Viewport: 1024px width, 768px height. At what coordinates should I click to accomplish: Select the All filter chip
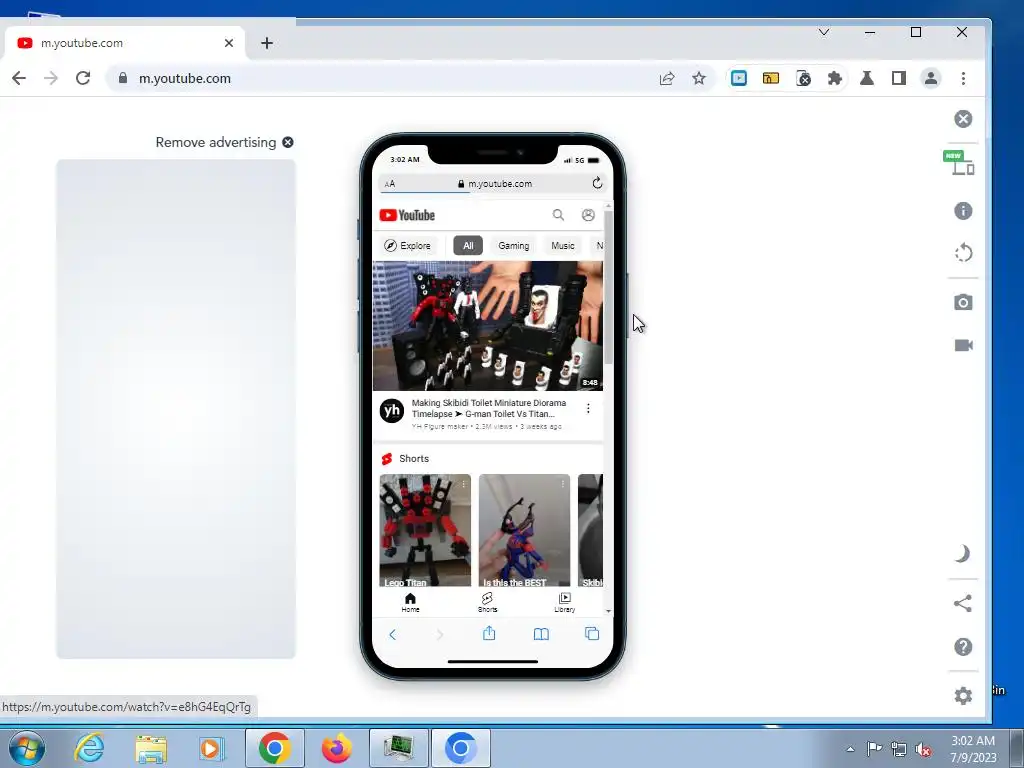(x=468, y=246)
